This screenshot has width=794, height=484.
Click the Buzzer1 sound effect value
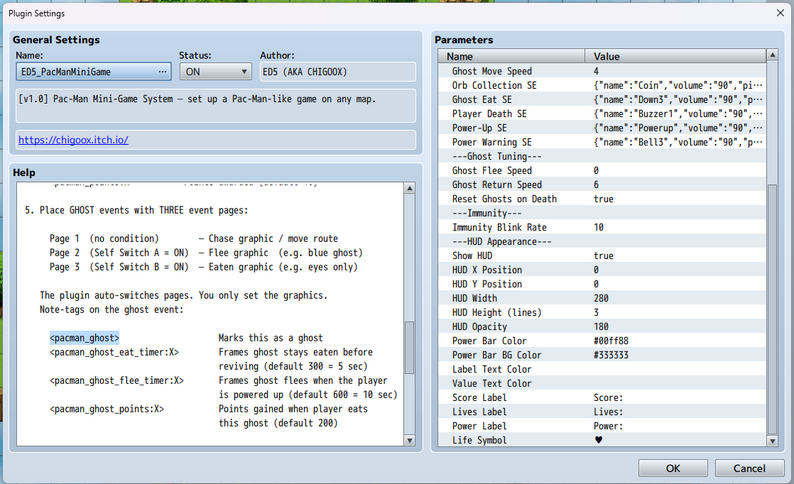pos(678,114)
